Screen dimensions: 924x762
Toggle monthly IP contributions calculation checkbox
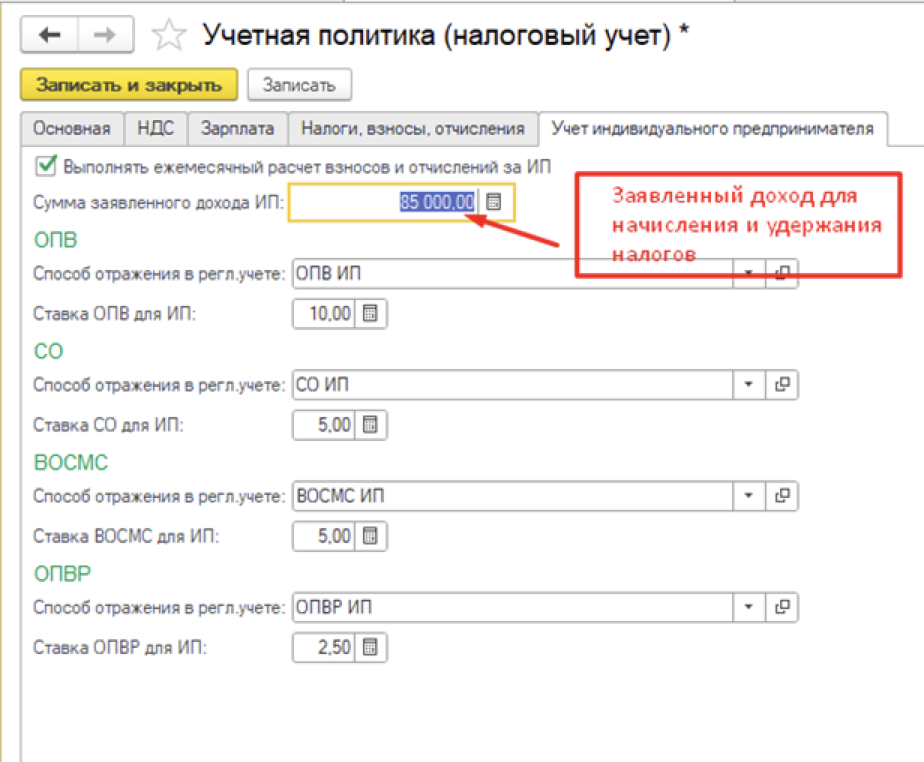point(44,166)
